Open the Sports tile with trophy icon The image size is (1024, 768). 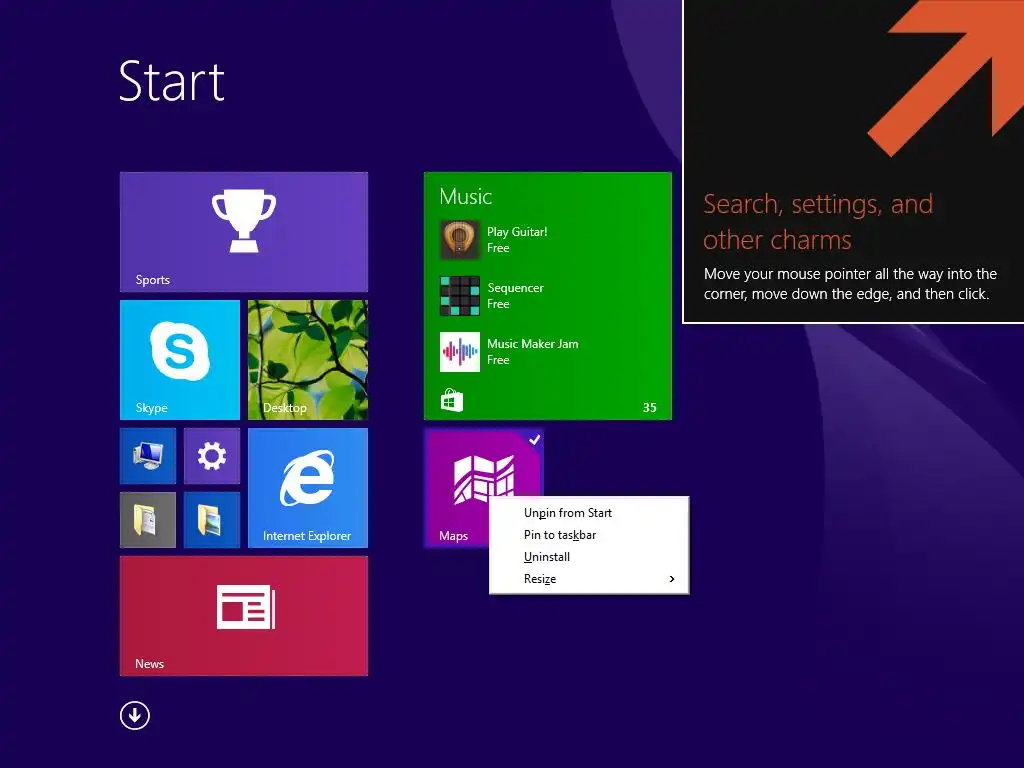click(x=244, y=232)
